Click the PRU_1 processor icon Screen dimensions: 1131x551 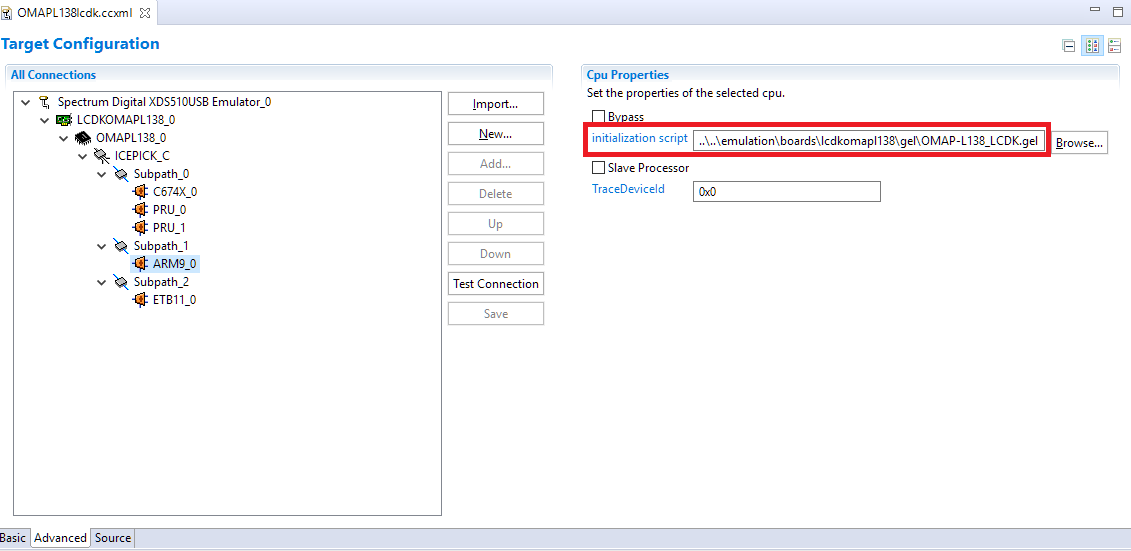140,228
